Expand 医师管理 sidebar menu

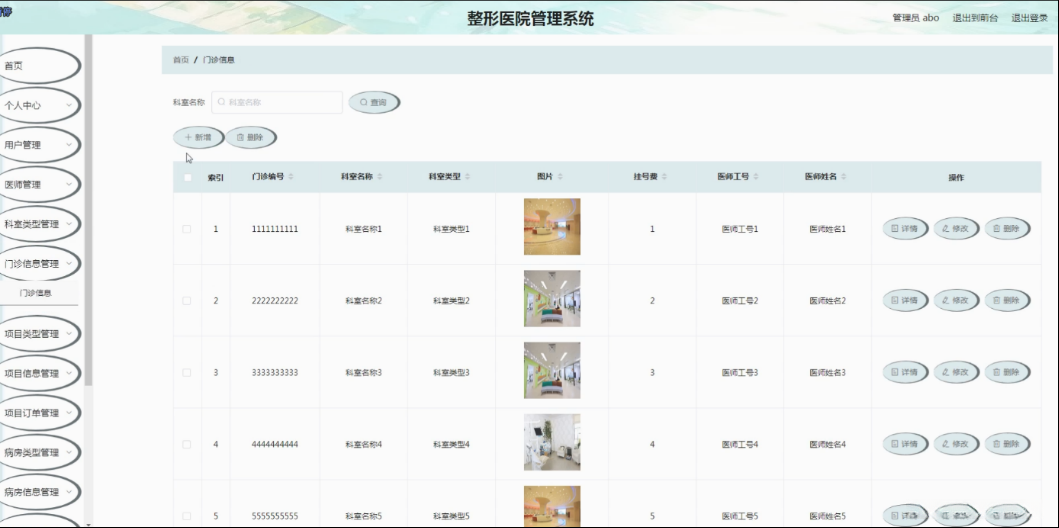(39, 184)
